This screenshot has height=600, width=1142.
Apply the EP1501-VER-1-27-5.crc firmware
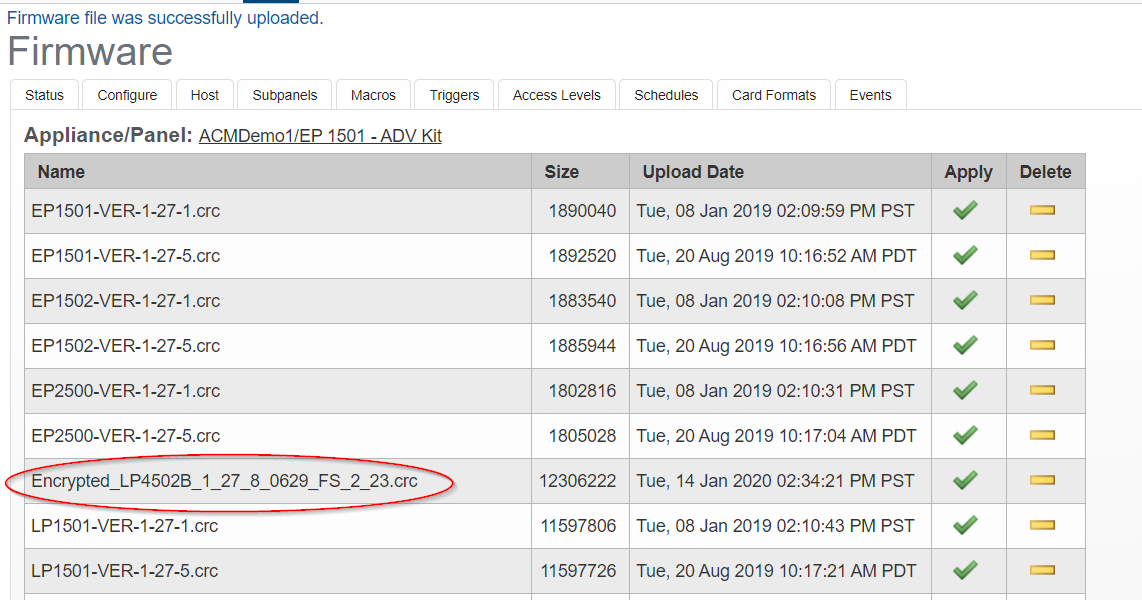(x=965, y=255)
